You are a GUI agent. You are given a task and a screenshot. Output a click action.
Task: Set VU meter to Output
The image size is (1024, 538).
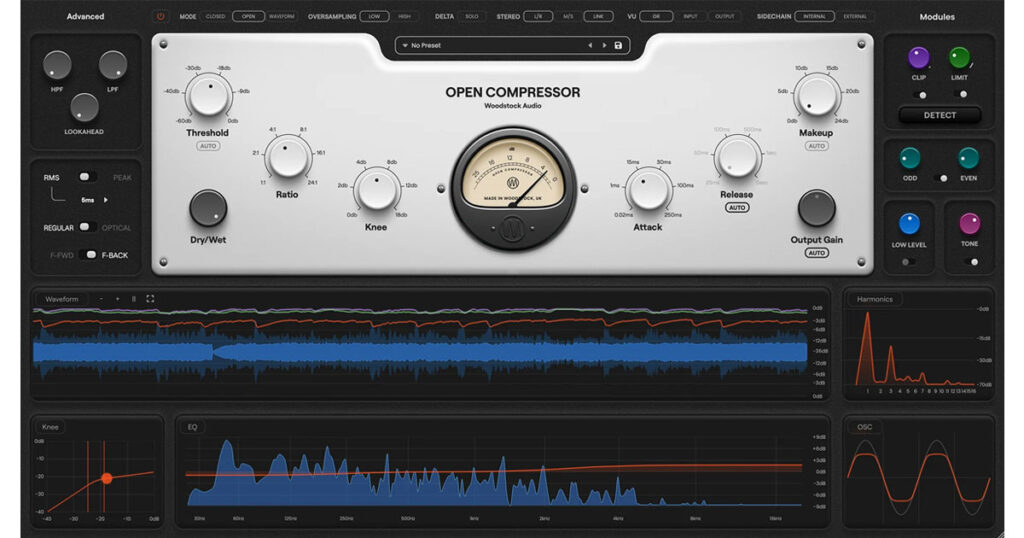724,16
